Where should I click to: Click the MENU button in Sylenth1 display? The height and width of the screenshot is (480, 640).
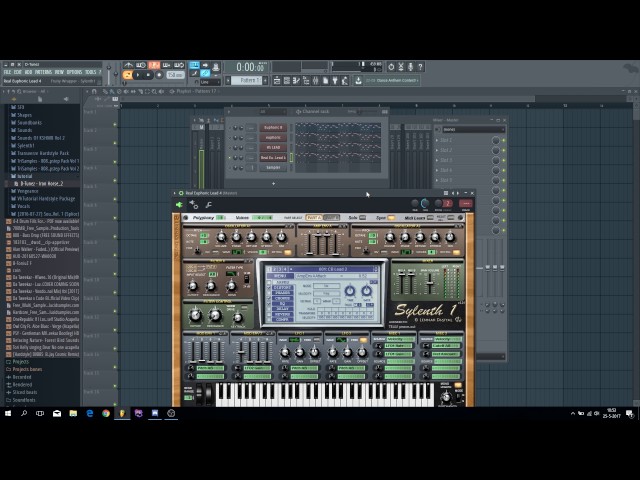[x=280, y=276]
